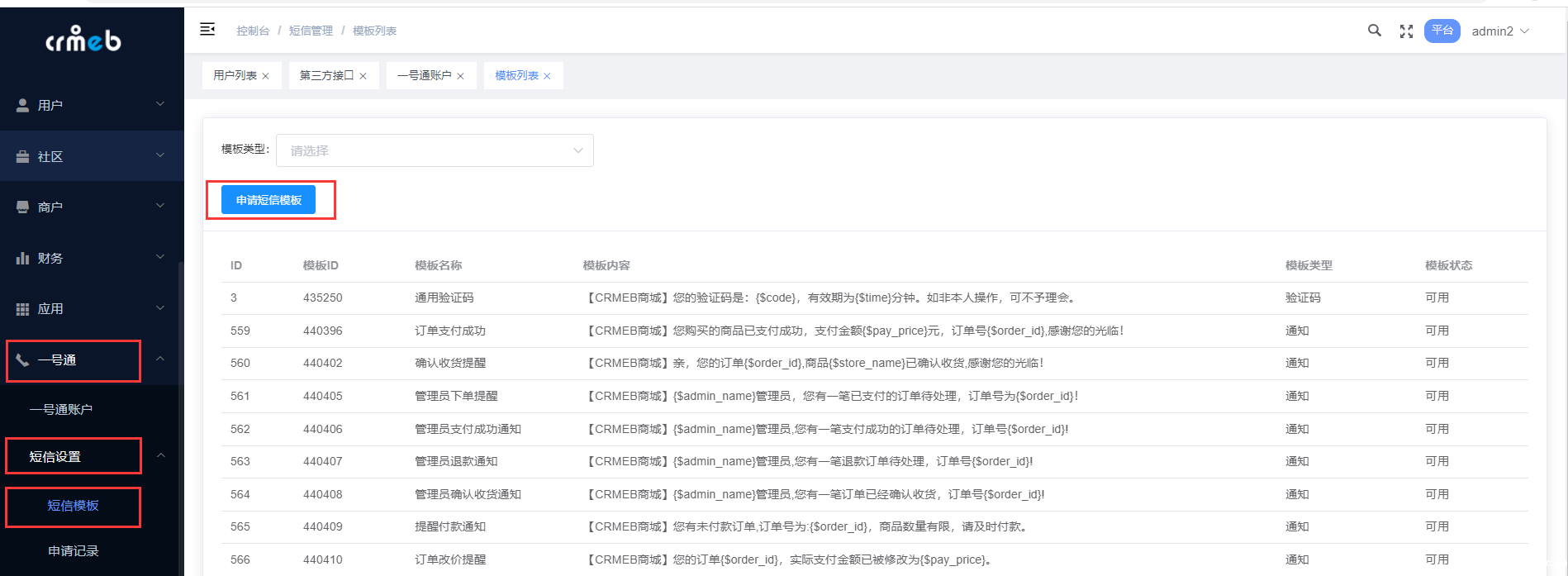Close the 用户列表 tab

tap(265, 76)
